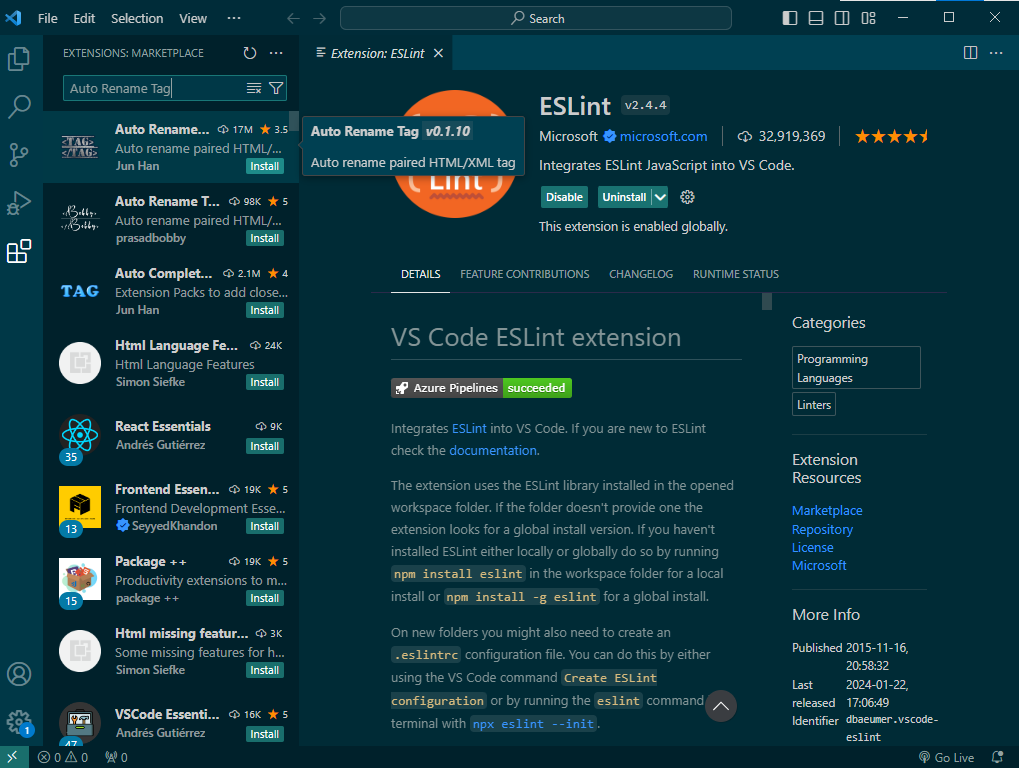Jump back to top with round arrow button
The image size is (1019, 768).
[x=721, y=706]
